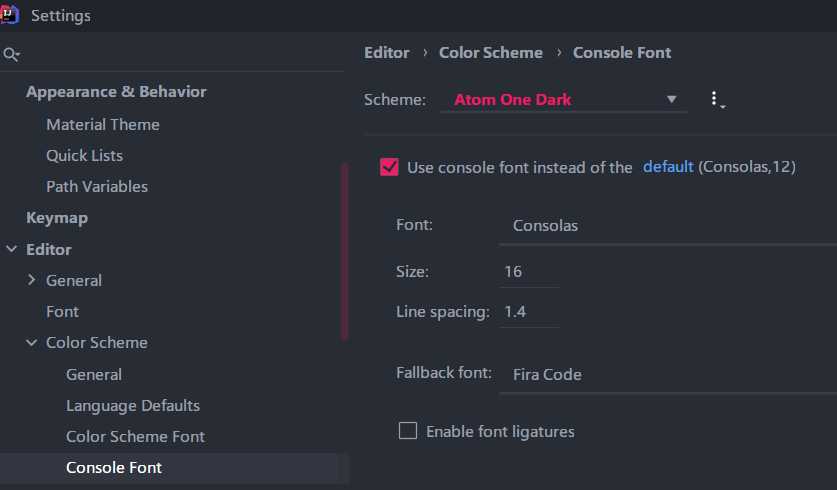Go to Keymap settings

click(x=57, y=217)
